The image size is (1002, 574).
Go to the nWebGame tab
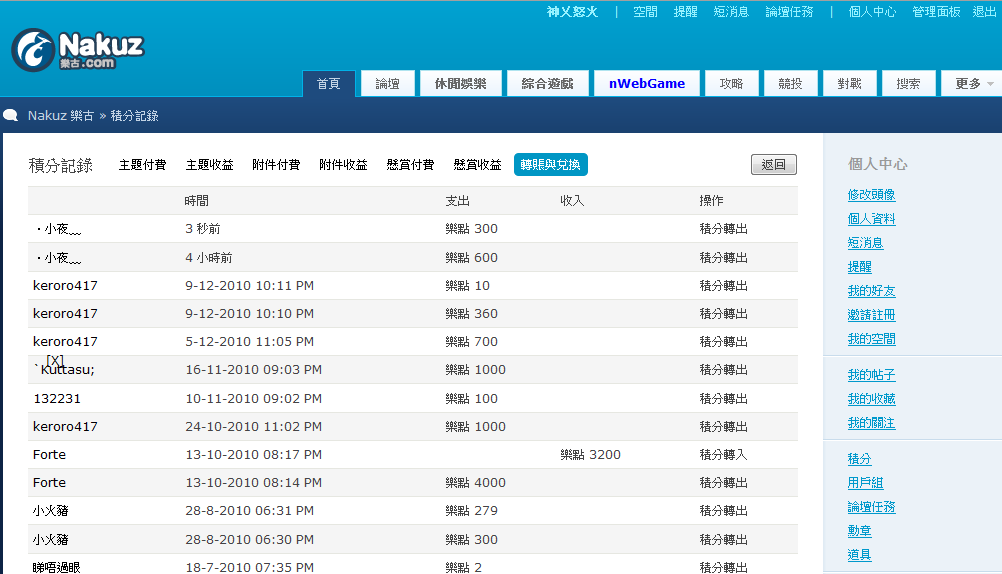646,84
